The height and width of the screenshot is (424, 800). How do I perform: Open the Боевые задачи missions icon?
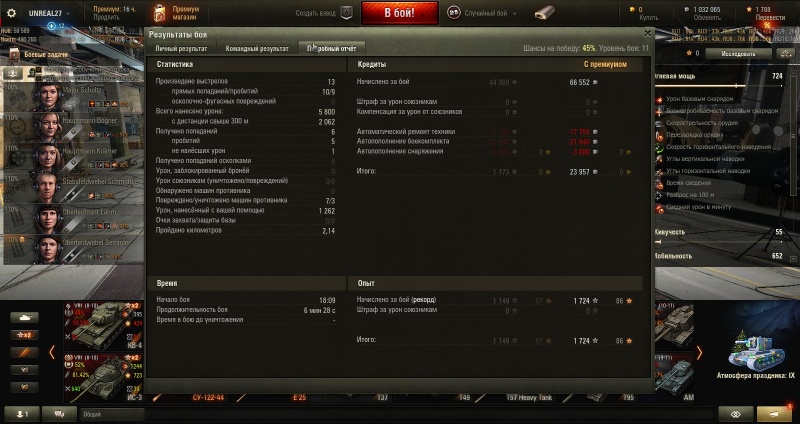click(x=14, y=55)
